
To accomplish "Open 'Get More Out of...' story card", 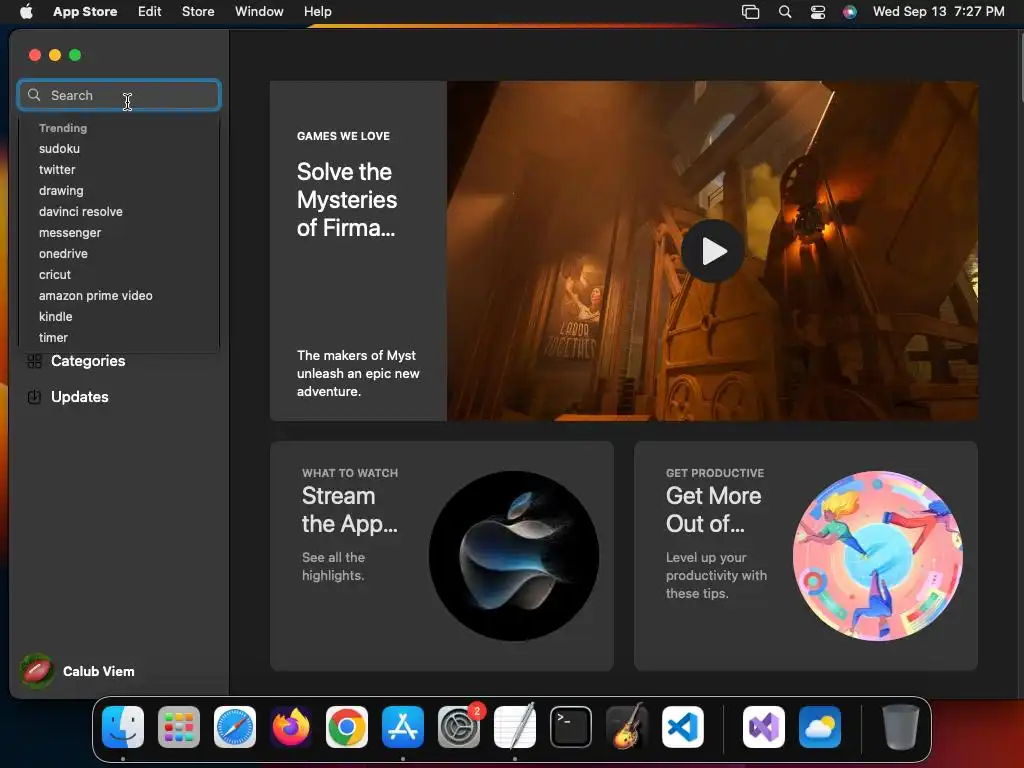I will [x=806, y=556].
